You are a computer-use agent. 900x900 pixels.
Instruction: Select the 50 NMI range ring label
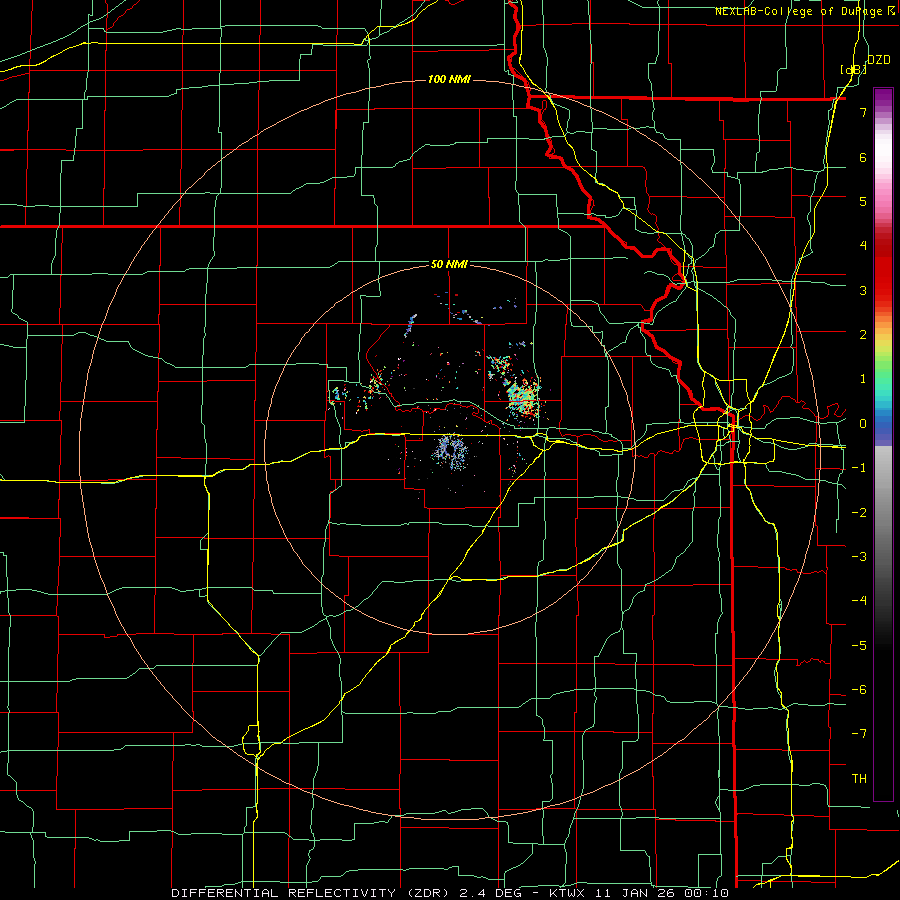(449, 264)
